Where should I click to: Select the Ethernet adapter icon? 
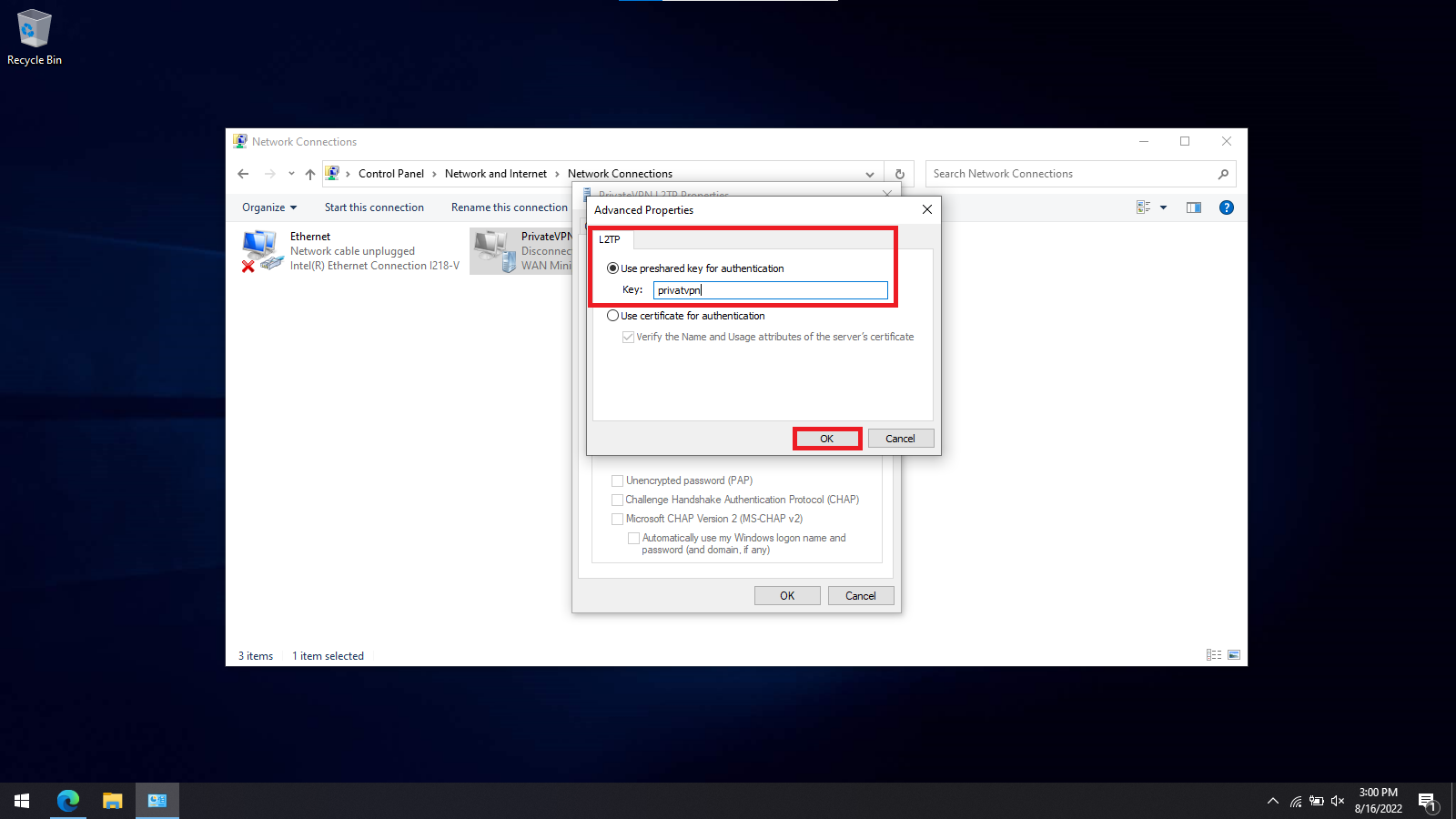(x=261, y=250)
